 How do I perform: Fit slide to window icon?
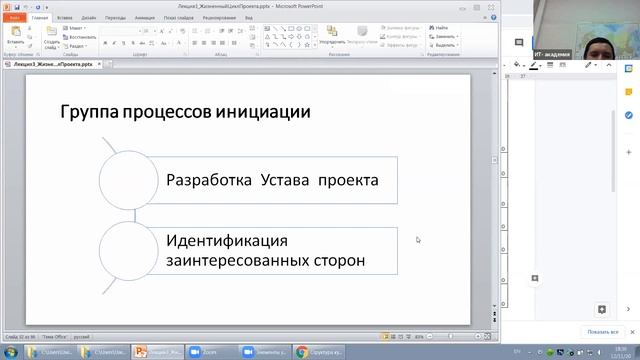(x=487, y=337)
